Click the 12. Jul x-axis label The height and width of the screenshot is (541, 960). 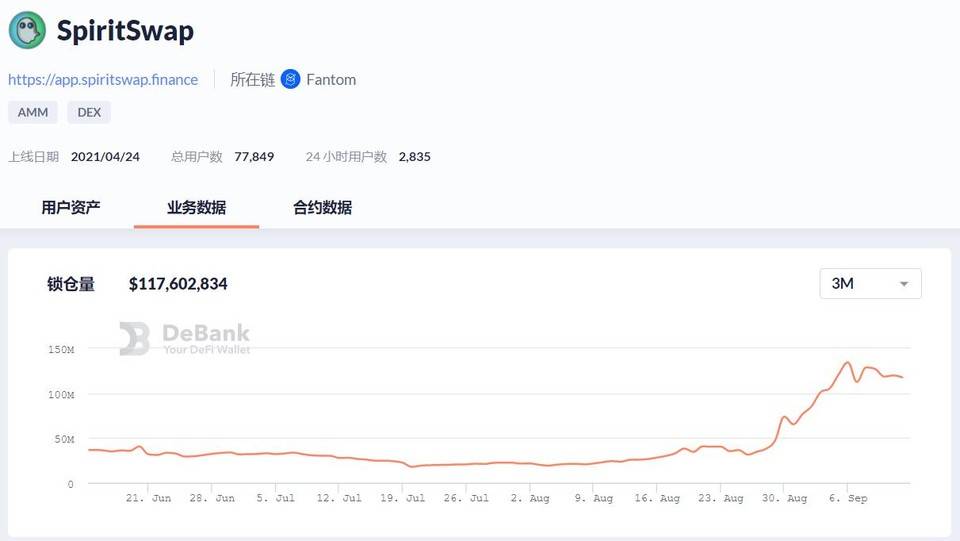coord(339,498)
